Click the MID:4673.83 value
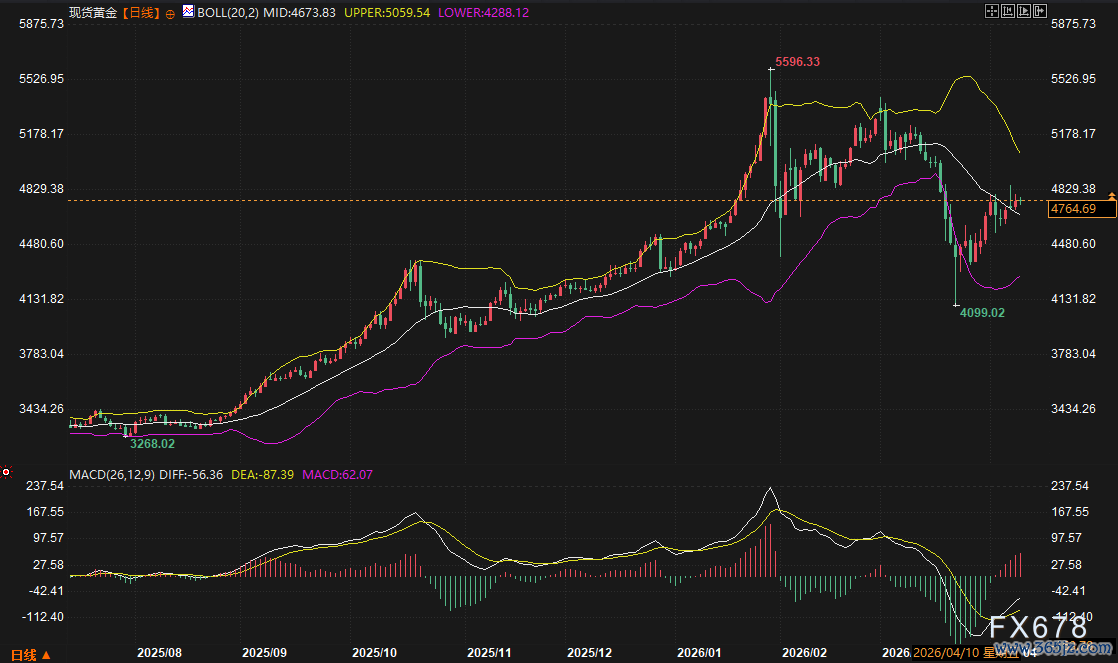Viewport: 1118px width, 663px height. click(299, 12)
